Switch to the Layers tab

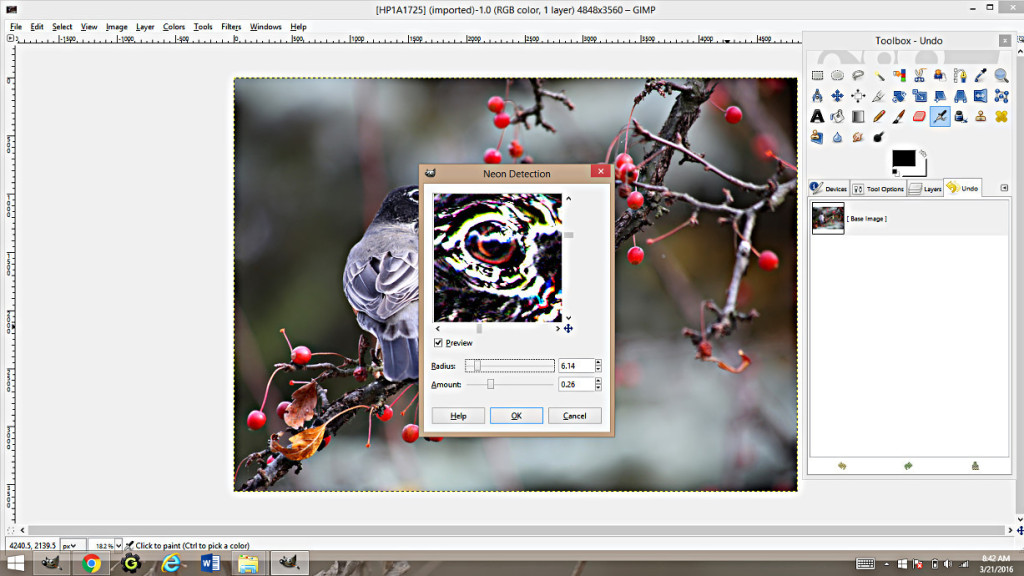926,187
